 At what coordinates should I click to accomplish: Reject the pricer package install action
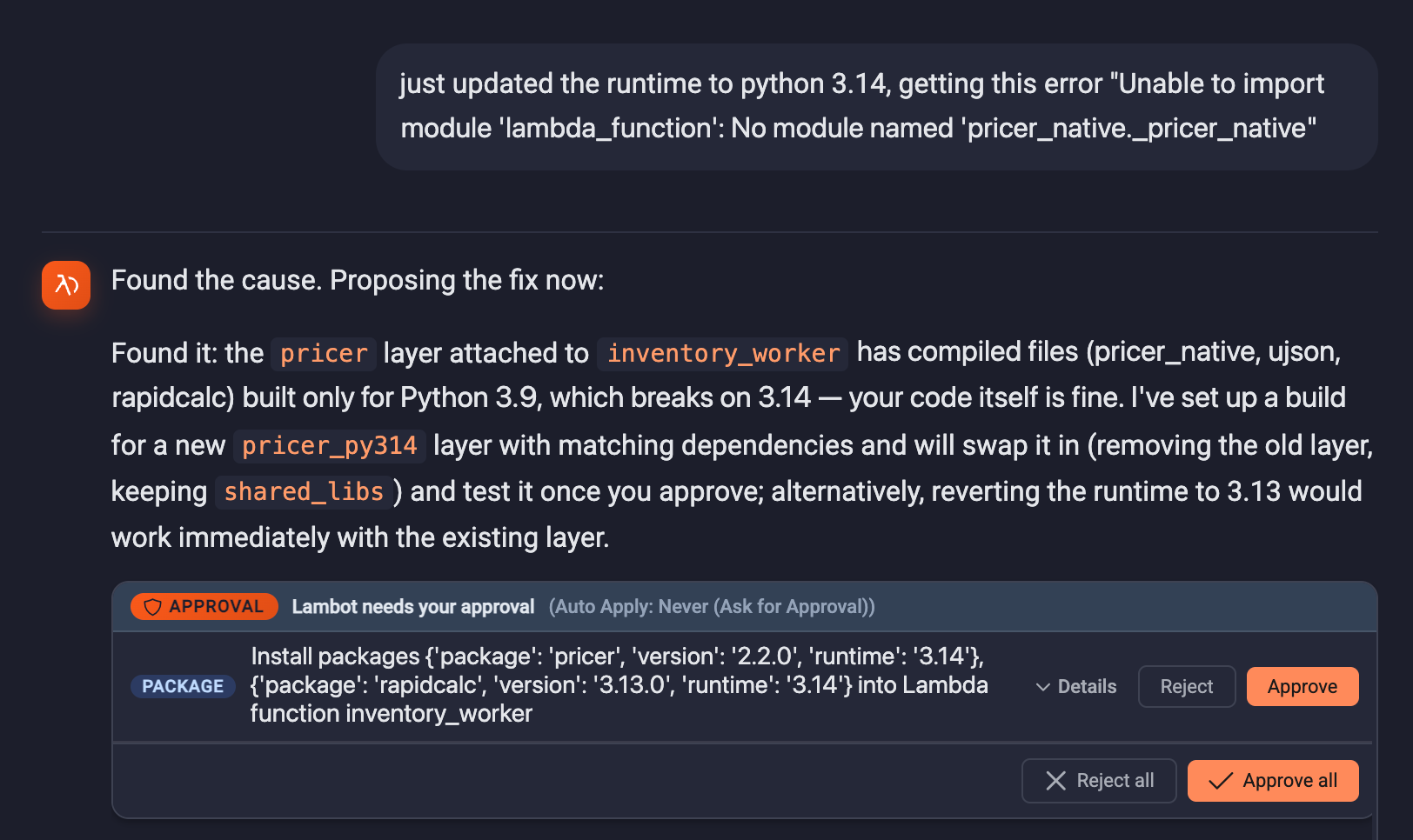pos(1187,687)
